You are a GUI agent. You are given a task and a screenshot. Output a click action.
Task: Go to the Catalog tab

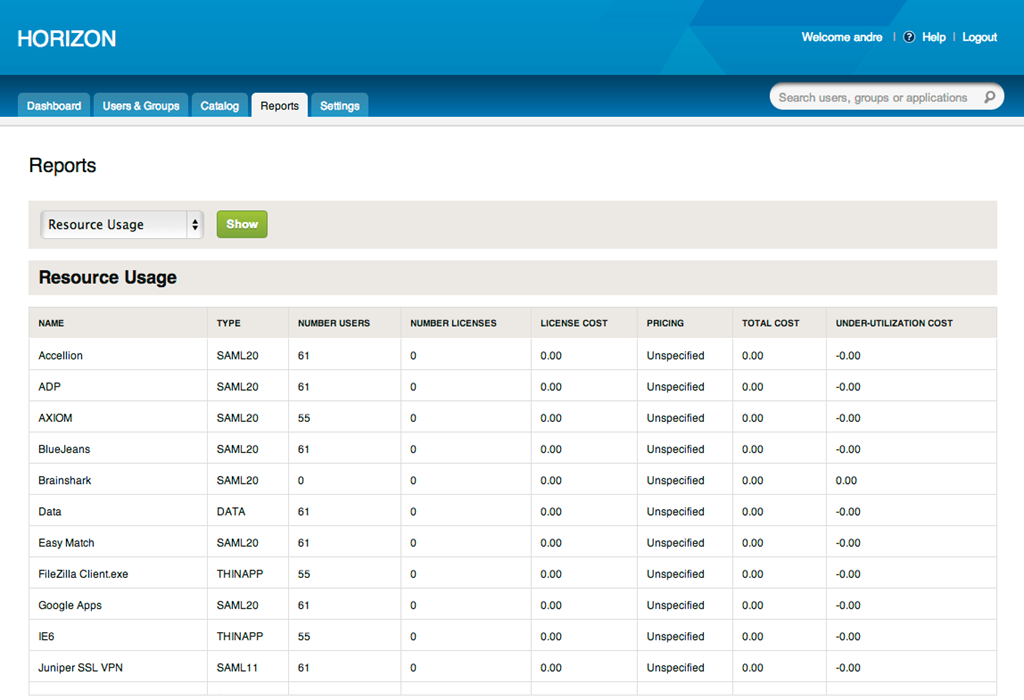[219, 106]
